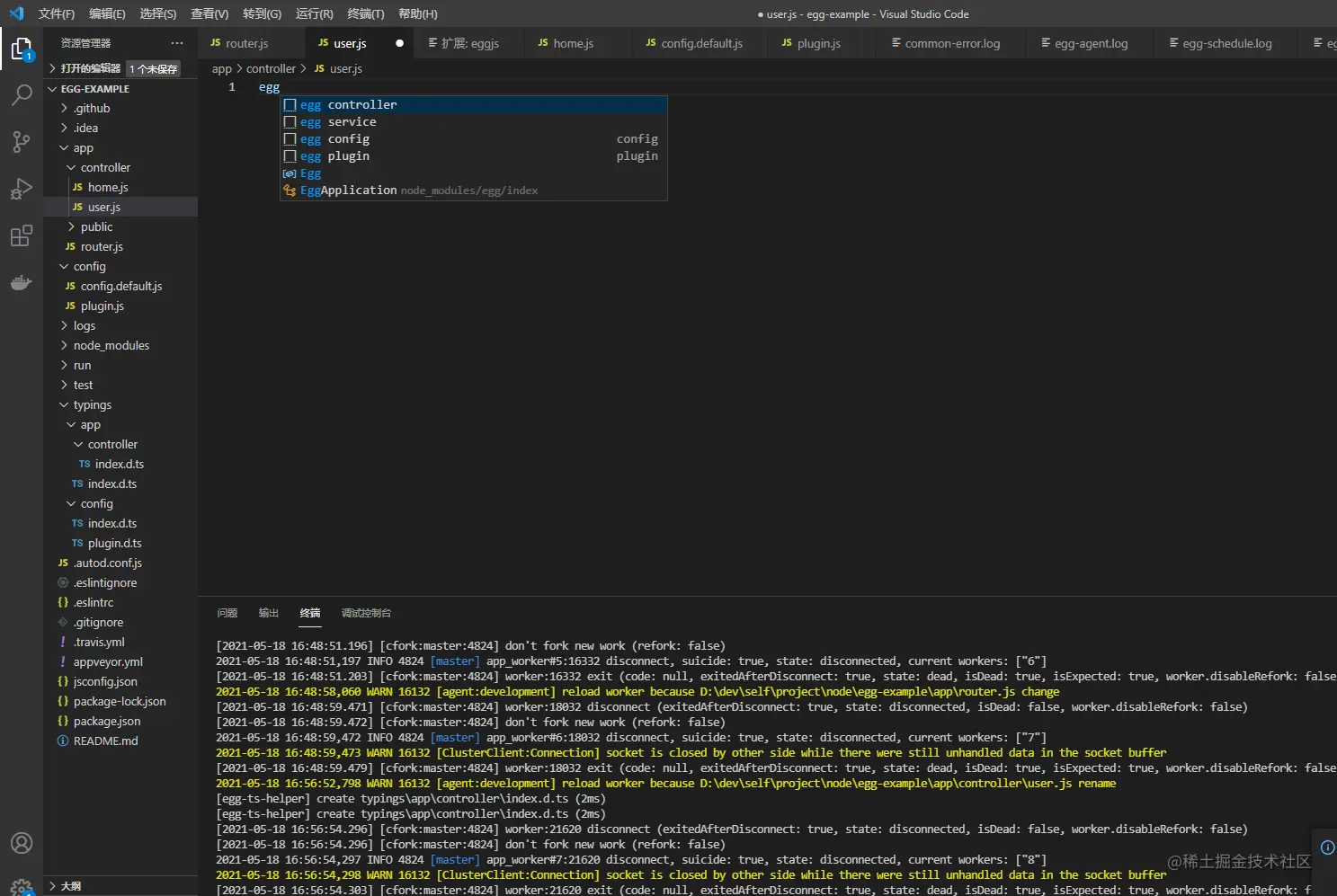Image resolution: width=1337 pixels, height=896 pixels.
Task: Open appveyor.yml file
Action: pyautogui.click(x=121, y=661)
